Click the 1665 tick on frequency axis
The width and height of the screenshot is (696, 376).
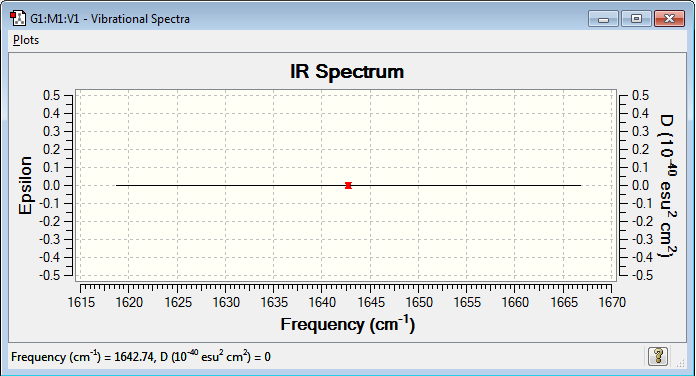click(564, 303)
